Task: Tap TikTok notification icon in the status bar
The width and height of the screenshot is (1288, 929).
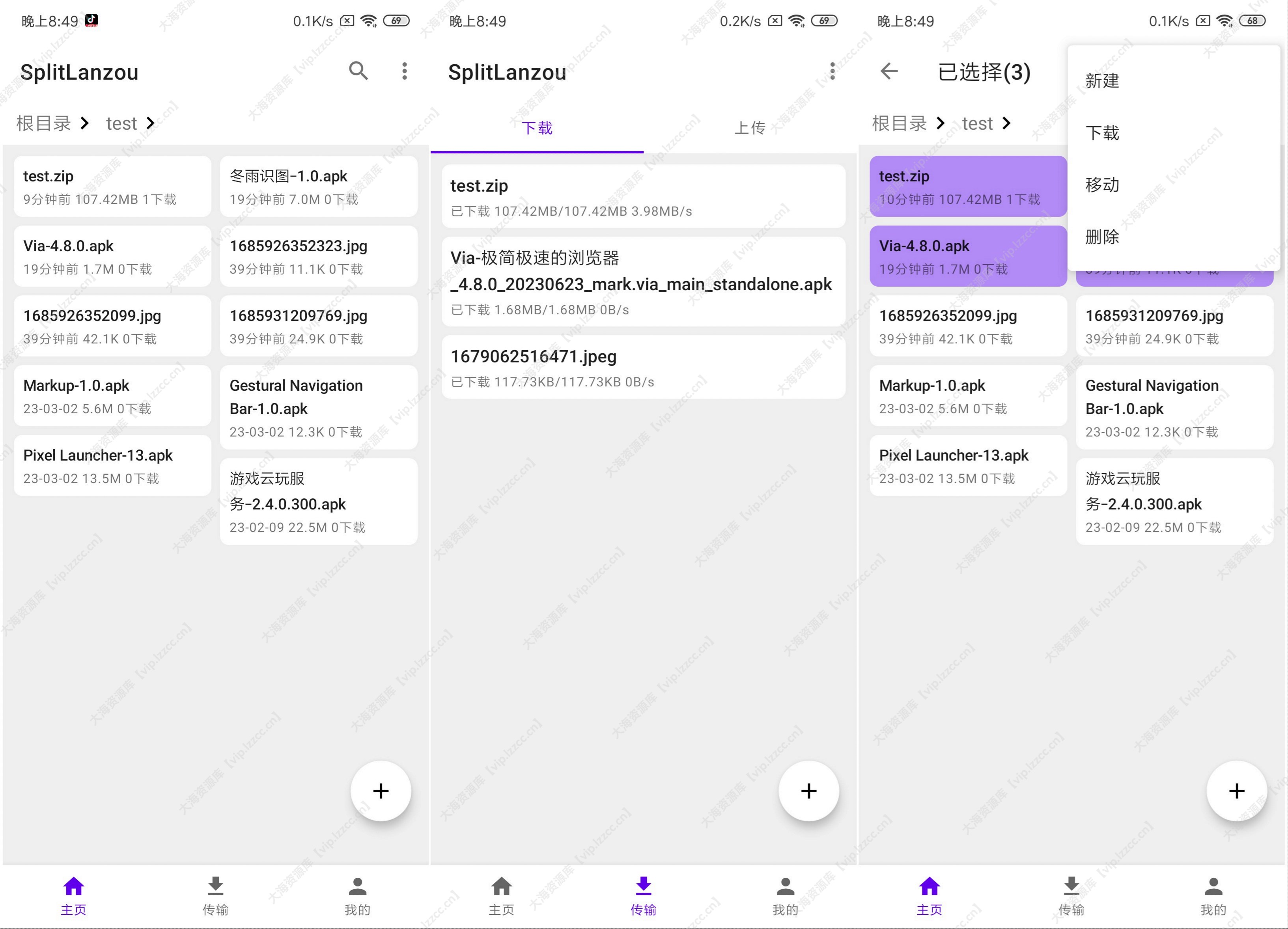Action: pyautogui.click(x=91, y=21)
